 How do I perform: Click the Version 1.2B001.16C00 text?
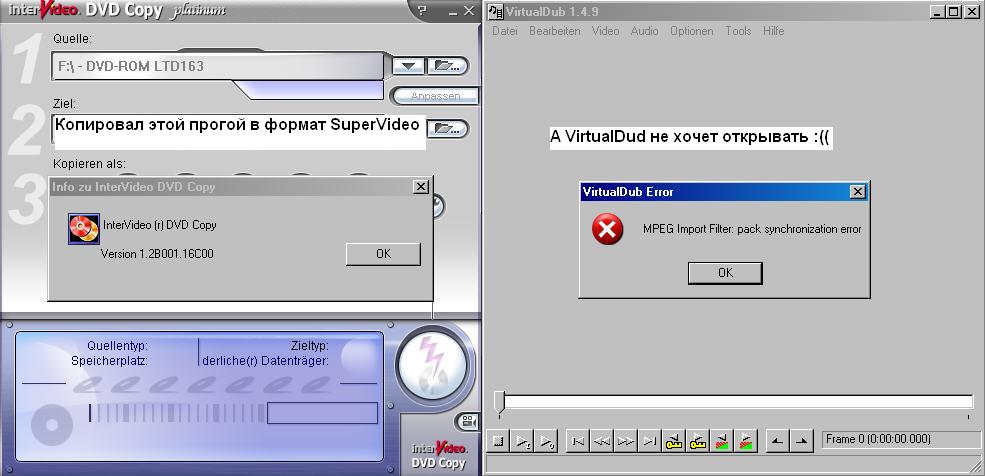(x=157, y=254)
